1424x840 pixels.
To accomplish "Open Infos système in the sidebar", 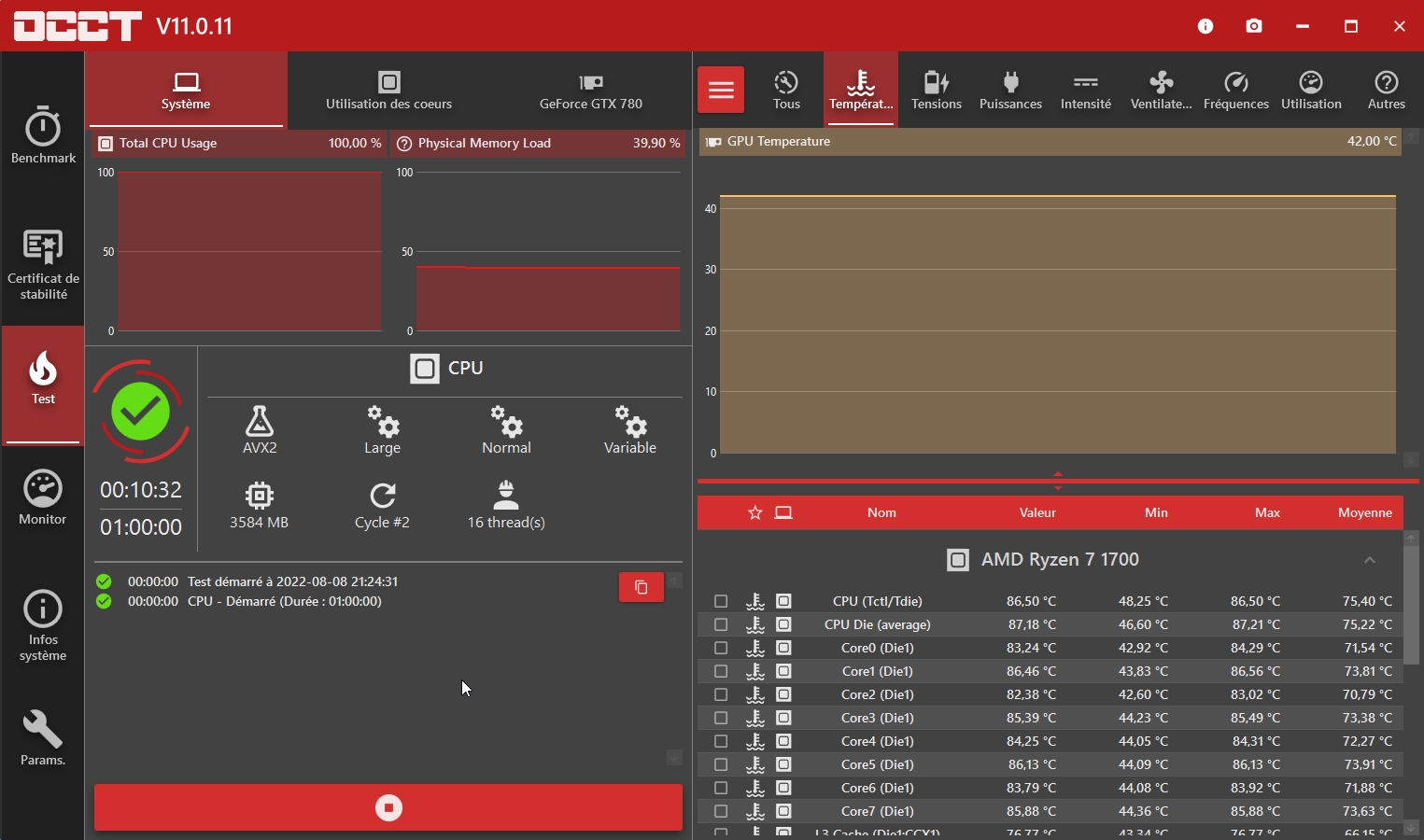I will coord(43,625).
